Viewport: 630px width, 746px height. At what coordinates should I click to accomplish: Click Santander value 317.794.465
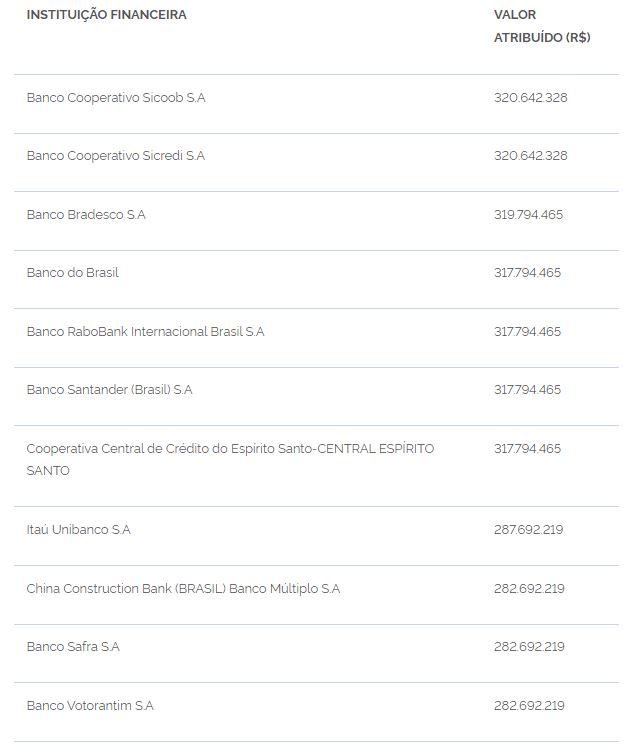tap(527, 390)
